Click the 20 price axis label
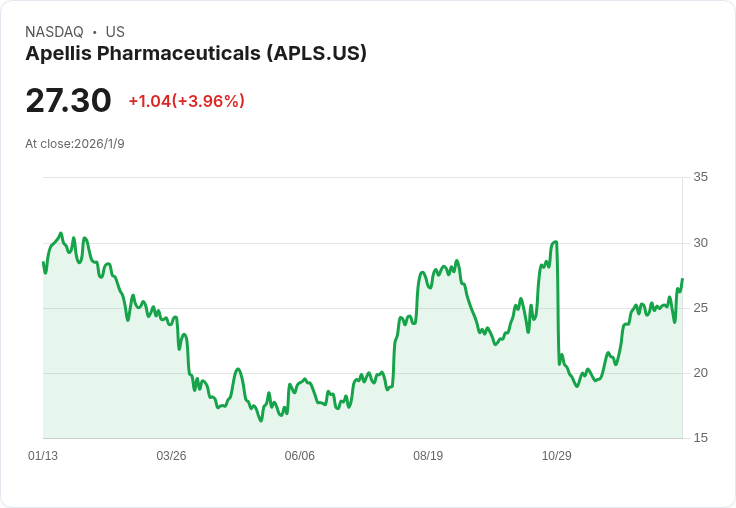The height and width of the screenshot is (508, 736). point(700,373)
